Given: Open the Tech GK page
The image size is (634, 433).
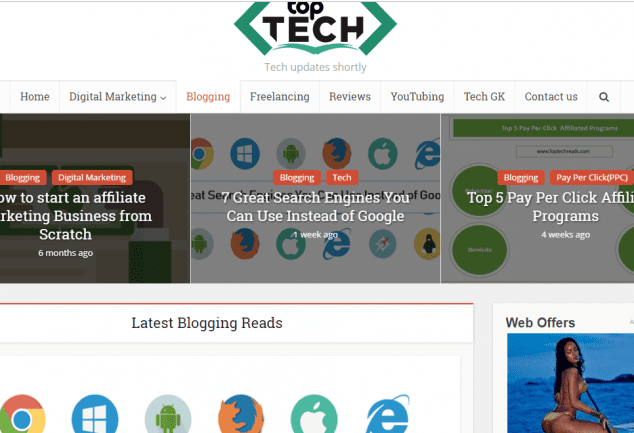Looking at the screenshot, I should click(484, 97).
